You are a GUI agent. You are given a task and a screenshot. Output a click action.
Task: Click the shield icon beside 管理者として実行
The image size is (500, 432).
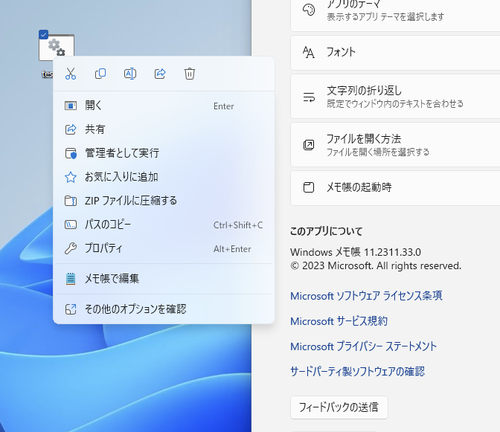[x=70, y=153]
